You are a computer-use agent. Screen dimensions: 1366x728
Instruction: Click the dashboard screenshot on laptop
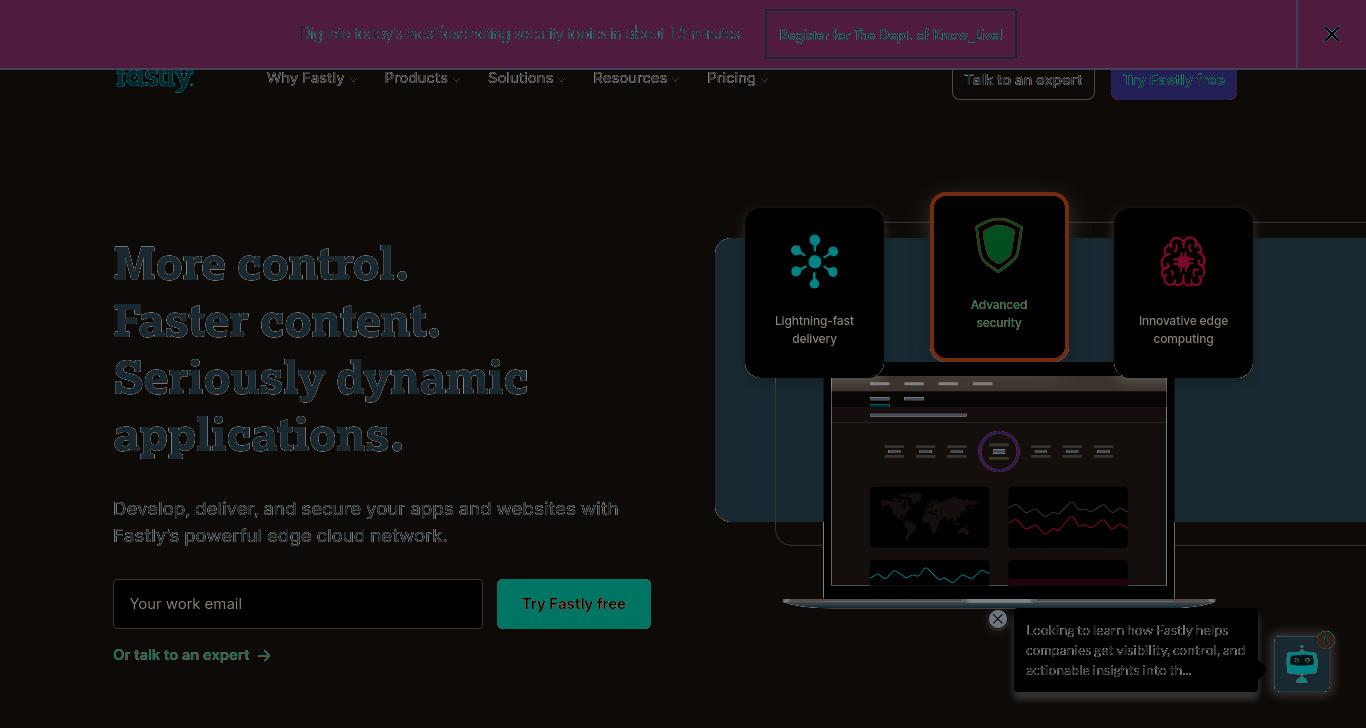(999, 481)
